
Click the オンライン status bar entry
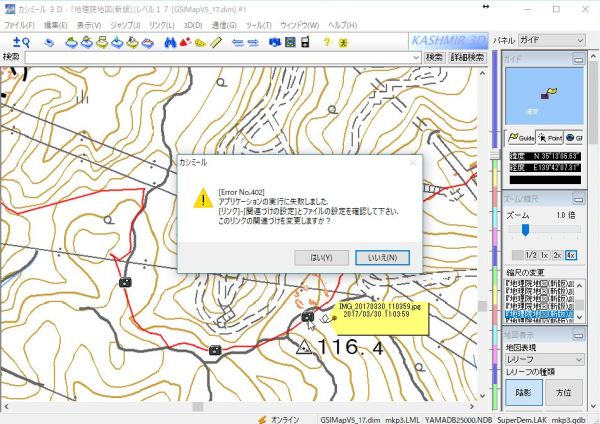pyautogui.click(x=279, y=419)
